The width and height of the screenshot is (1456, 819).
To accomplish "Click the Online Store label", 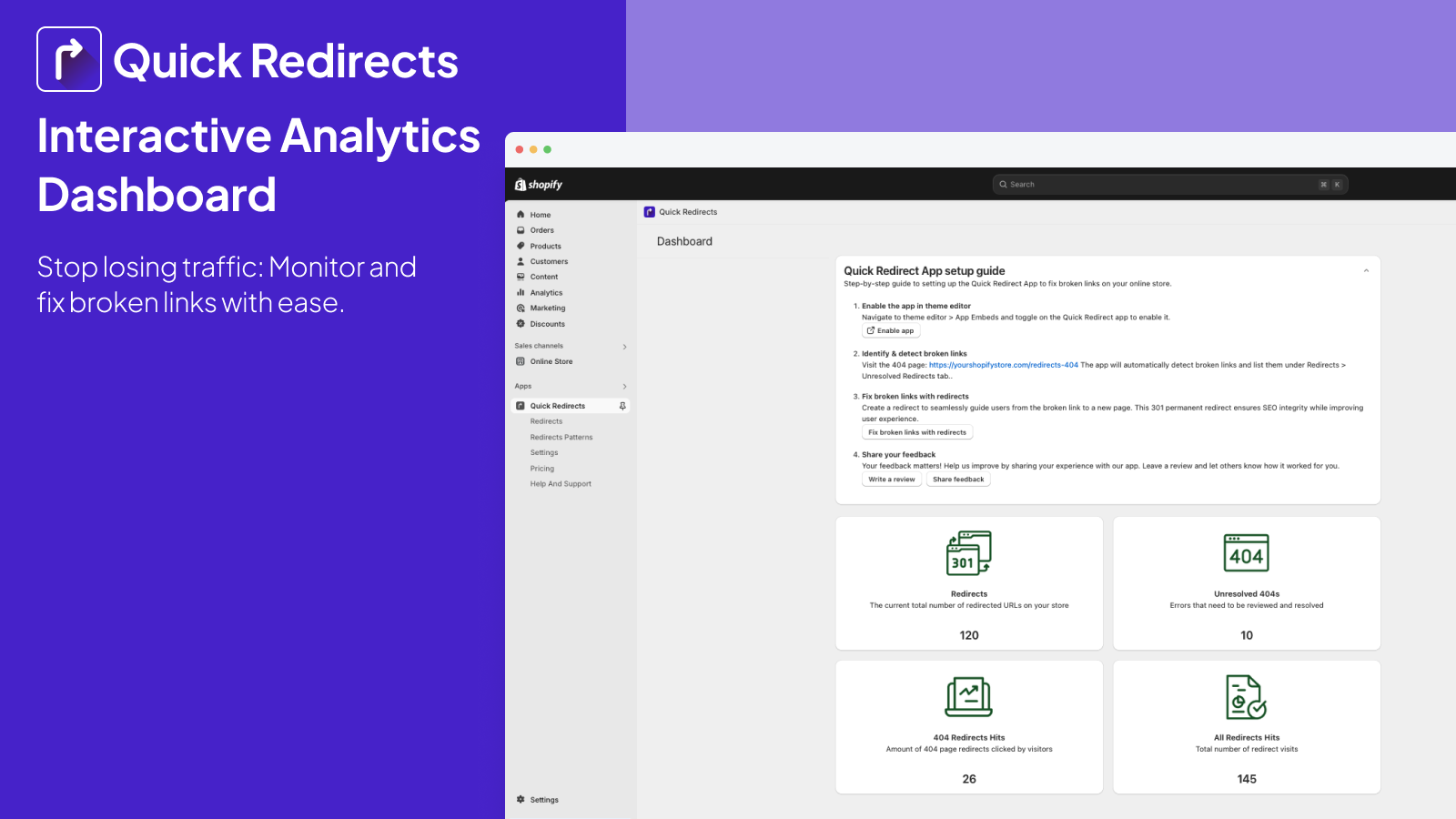I will pos(551,361).
